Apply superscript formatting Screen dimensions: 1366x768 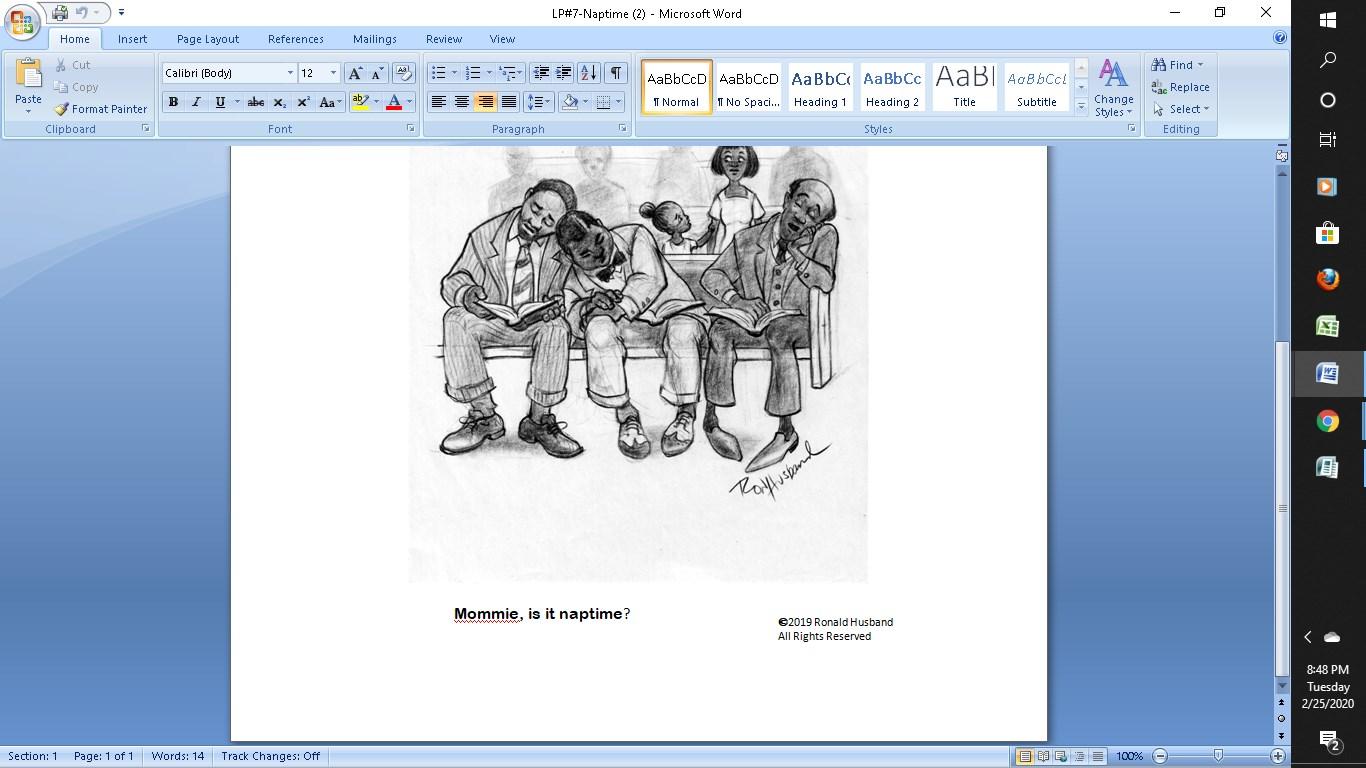click(x=303, y=102)
